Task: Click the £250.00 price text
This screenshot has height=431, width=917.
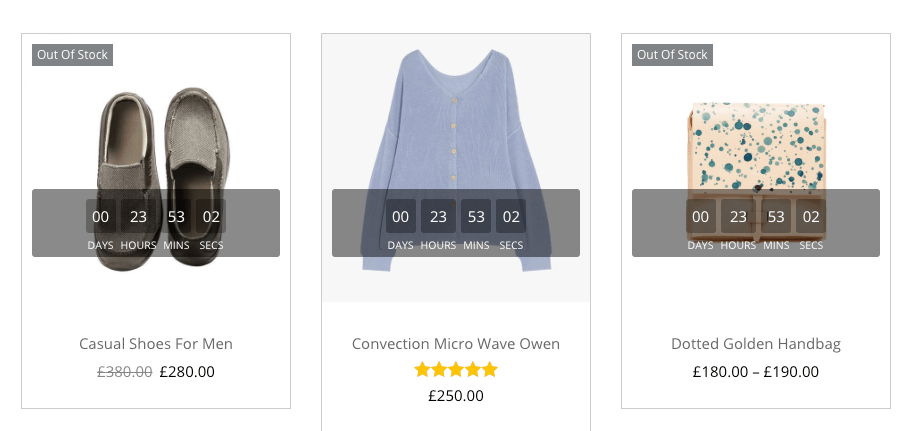Action: pos(456,396)
